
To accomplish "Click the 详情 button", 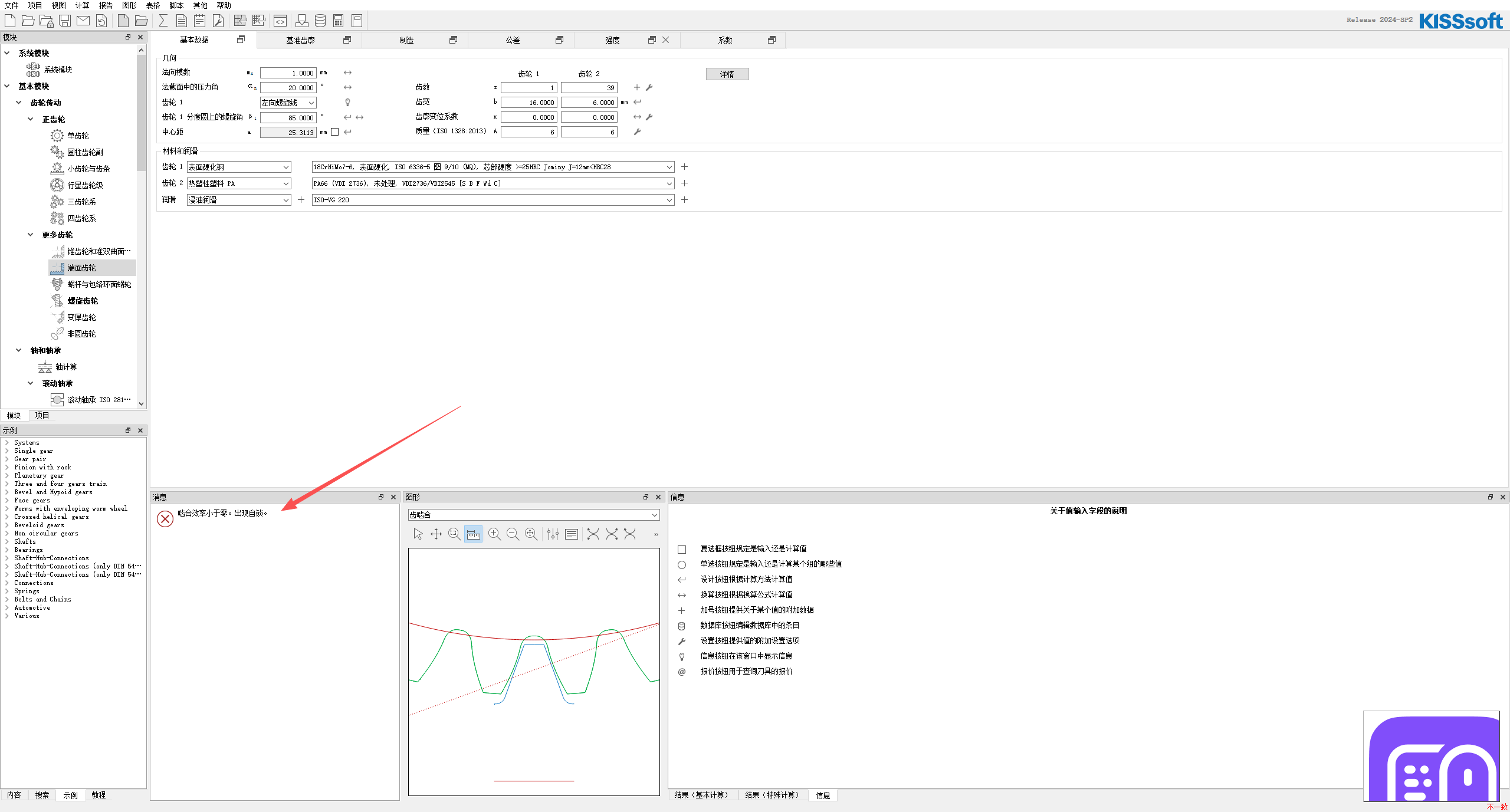I will [x=727, y=74].
